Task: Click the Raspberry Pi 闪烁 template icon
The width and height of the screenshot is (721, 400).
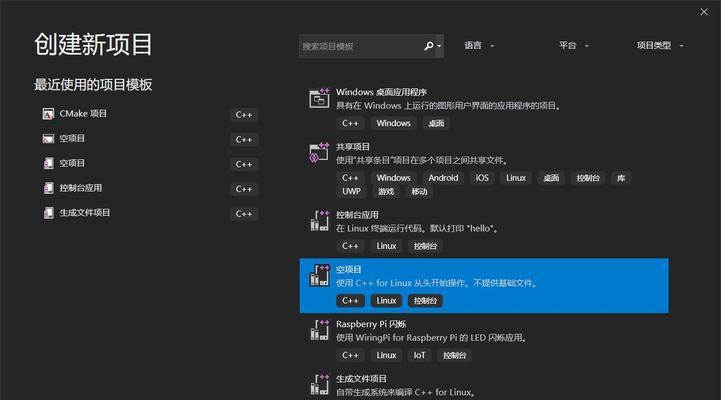Action: [319, 330]
